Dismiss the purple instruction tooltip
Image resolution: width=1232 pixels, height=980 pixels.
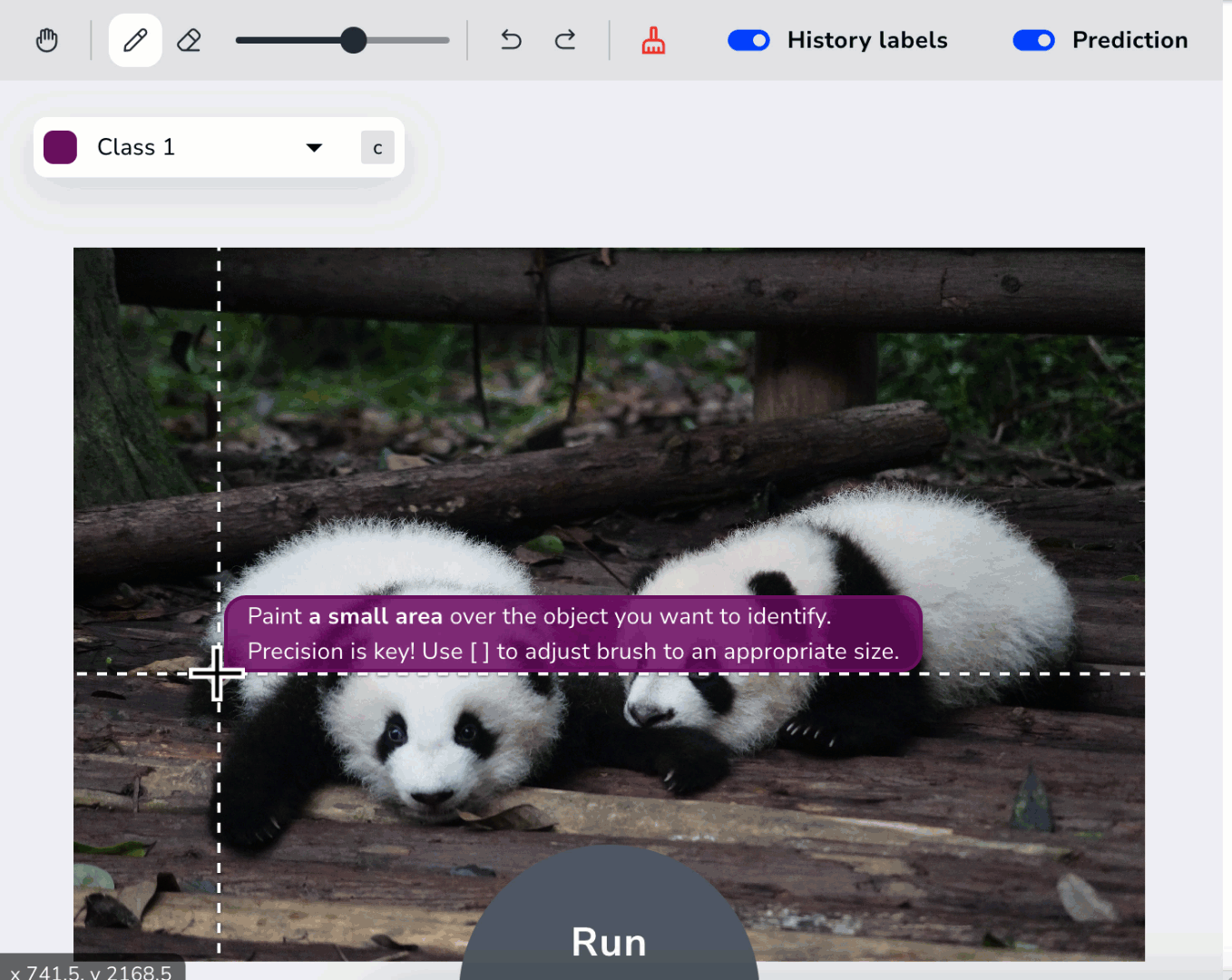pos(572,633)
